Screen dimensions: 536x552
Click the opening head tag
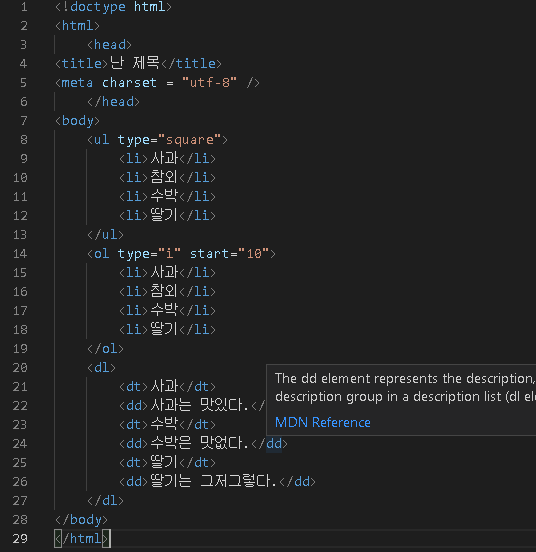(109, 45)
